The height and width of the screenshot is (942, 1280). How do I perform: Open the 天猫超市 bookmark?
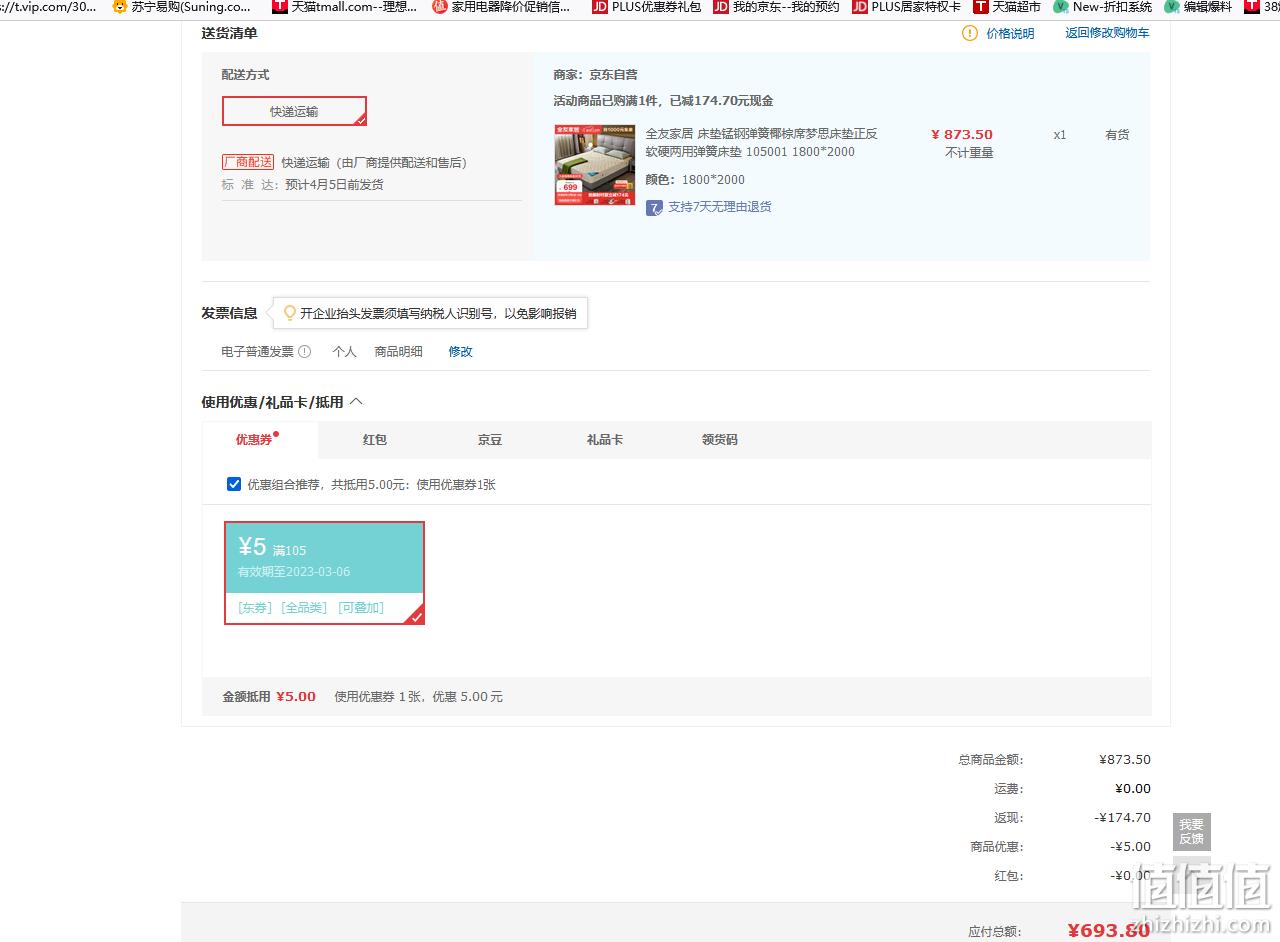coord(1007,7)
